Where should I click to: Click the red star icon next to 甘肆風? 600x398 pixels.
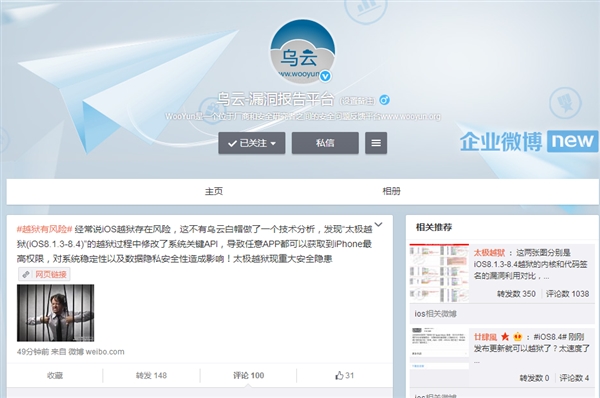coord(505,336)
